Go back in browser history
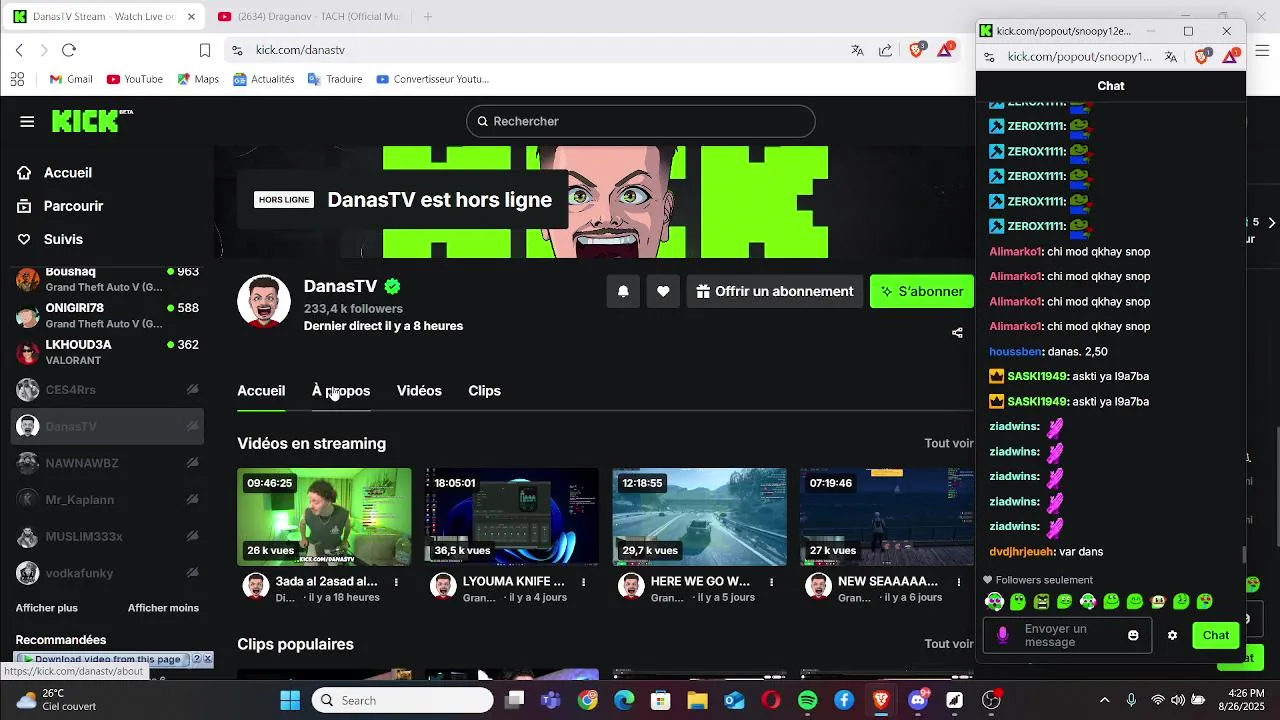Screen dimensions: 1280x720 coord(19,50)
